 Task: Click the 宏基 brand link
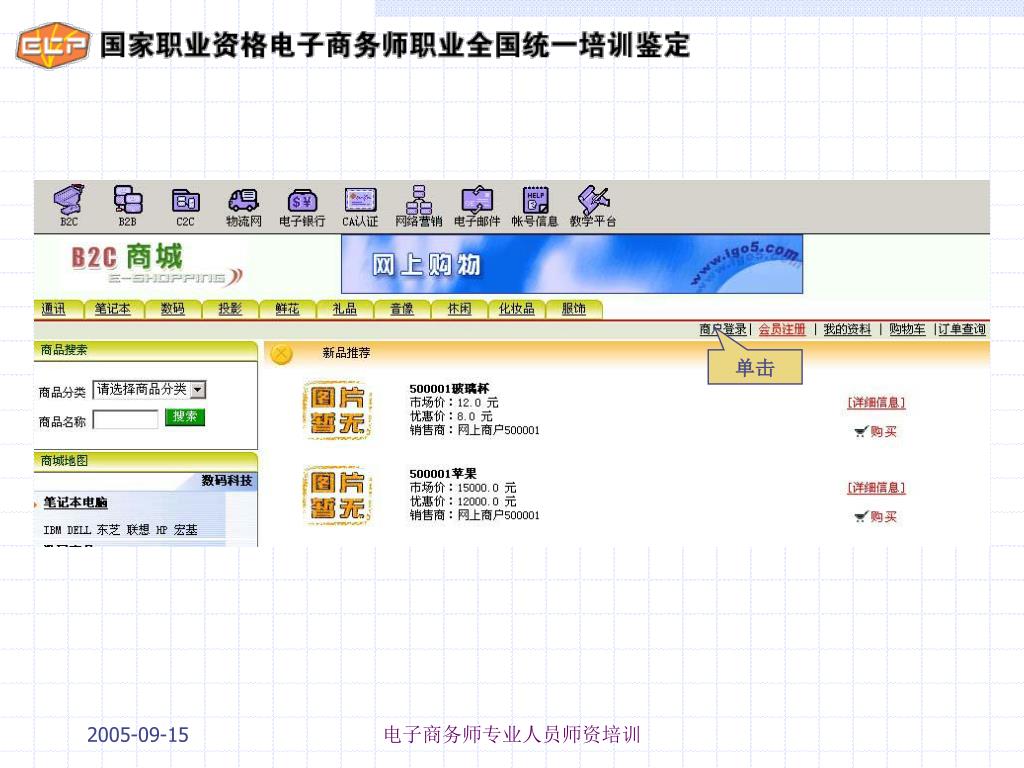point(185,530)
